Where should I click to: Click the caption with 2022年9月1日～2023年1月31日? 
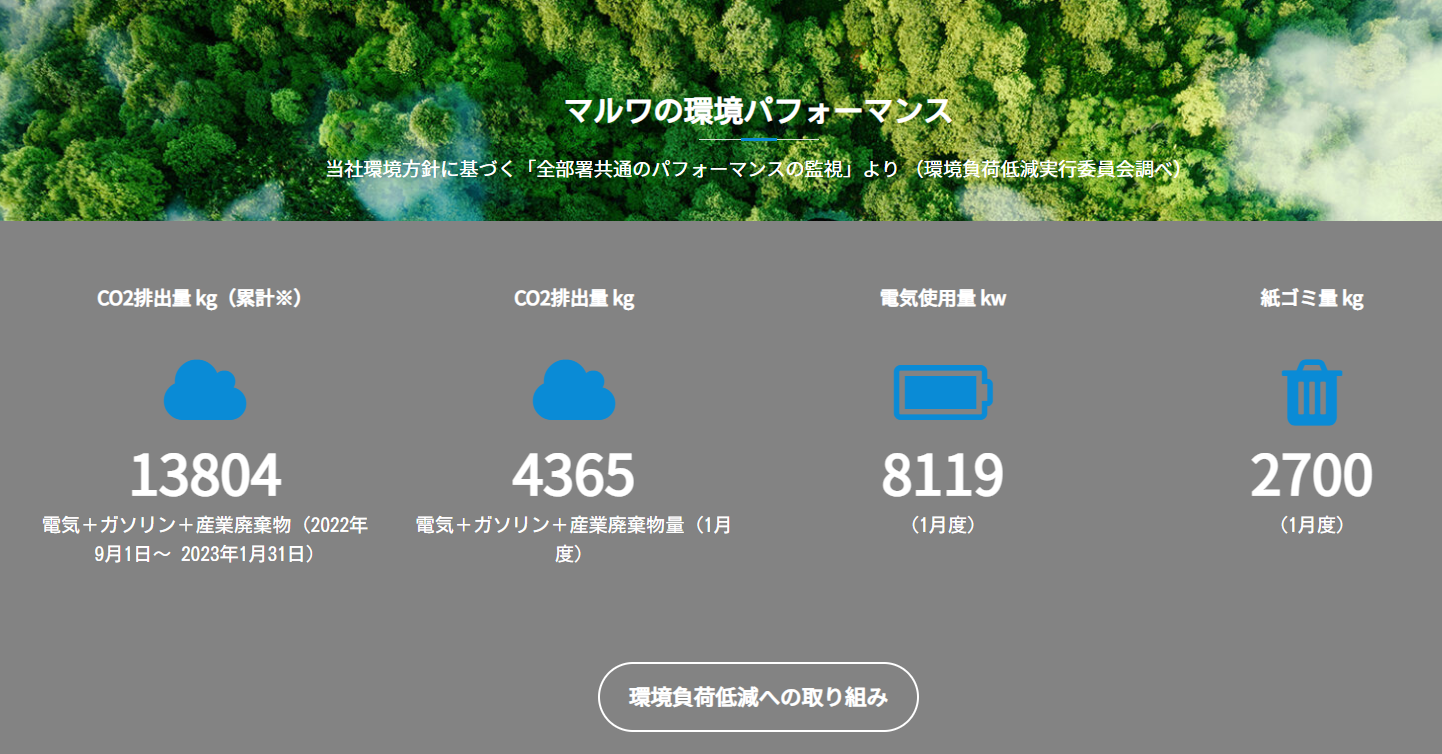click(205, 539)
